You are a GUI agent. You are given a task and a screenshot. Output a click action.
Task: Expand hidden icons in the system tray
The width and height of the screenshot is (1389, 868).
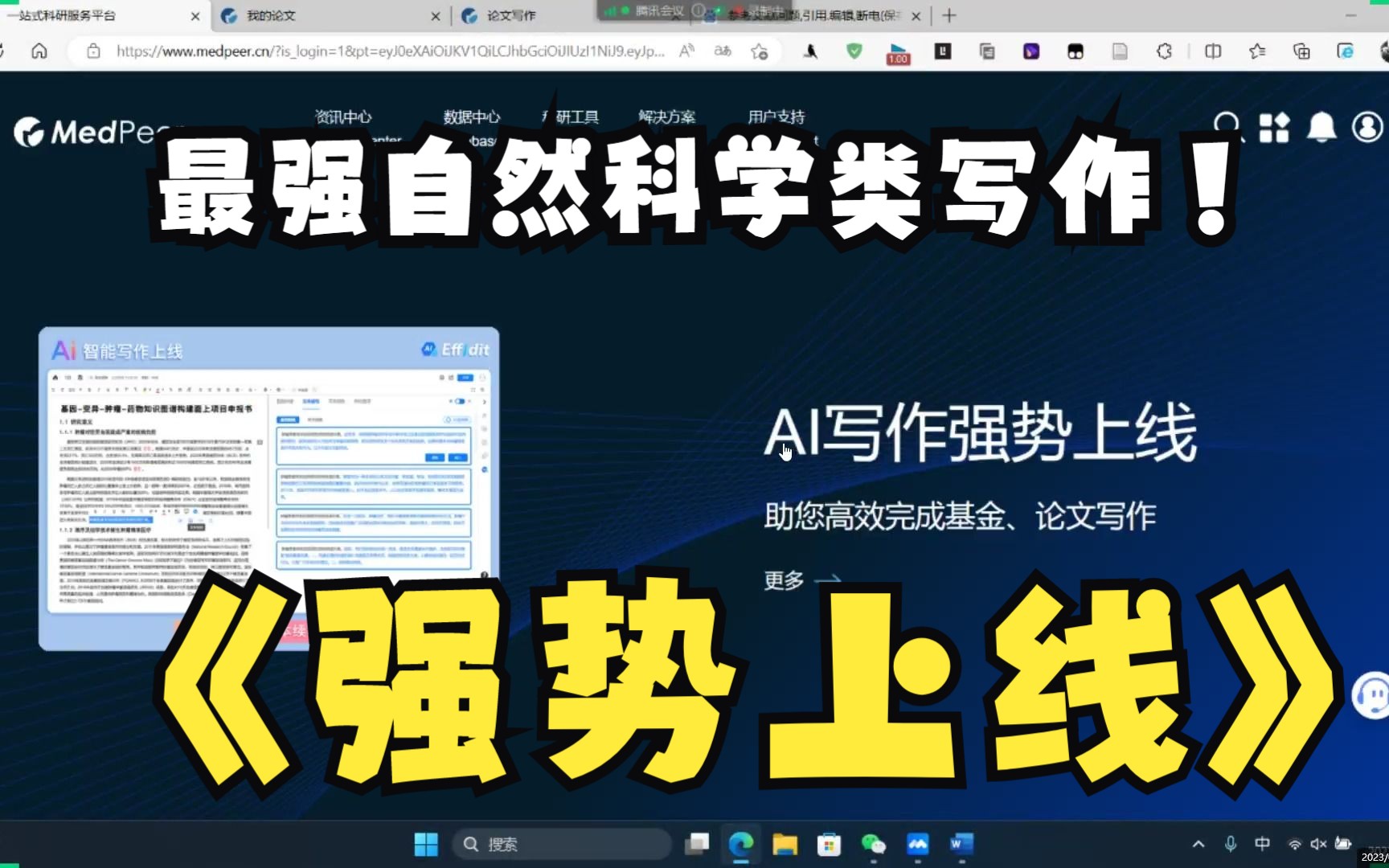pos(1197,844)
